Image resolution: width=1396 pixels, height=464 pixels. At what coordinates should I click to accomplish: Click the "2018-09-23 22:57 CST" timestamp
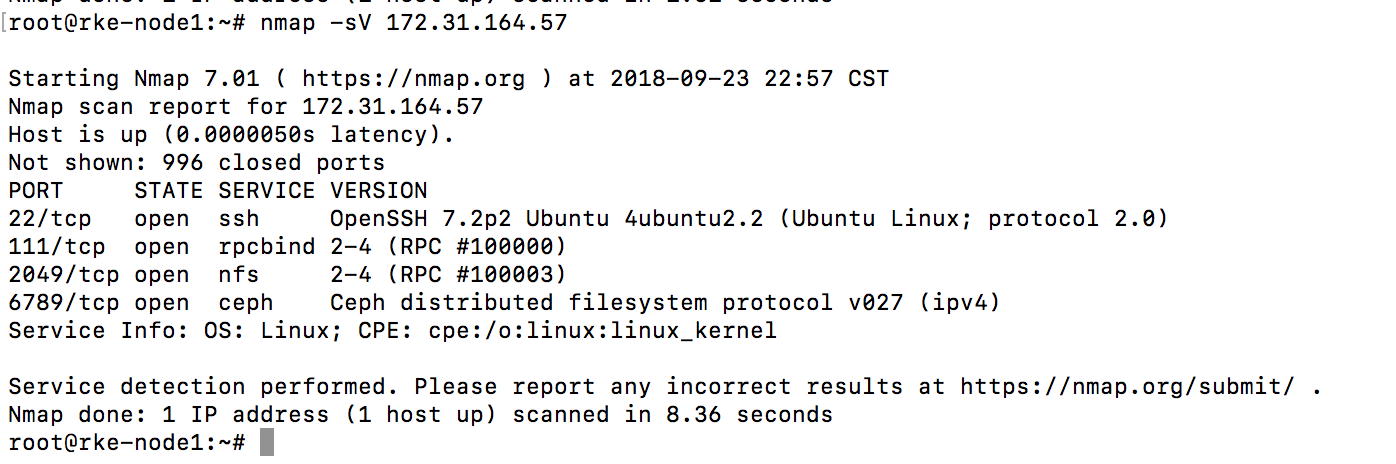pyautogui.click(x=749, y=79)
